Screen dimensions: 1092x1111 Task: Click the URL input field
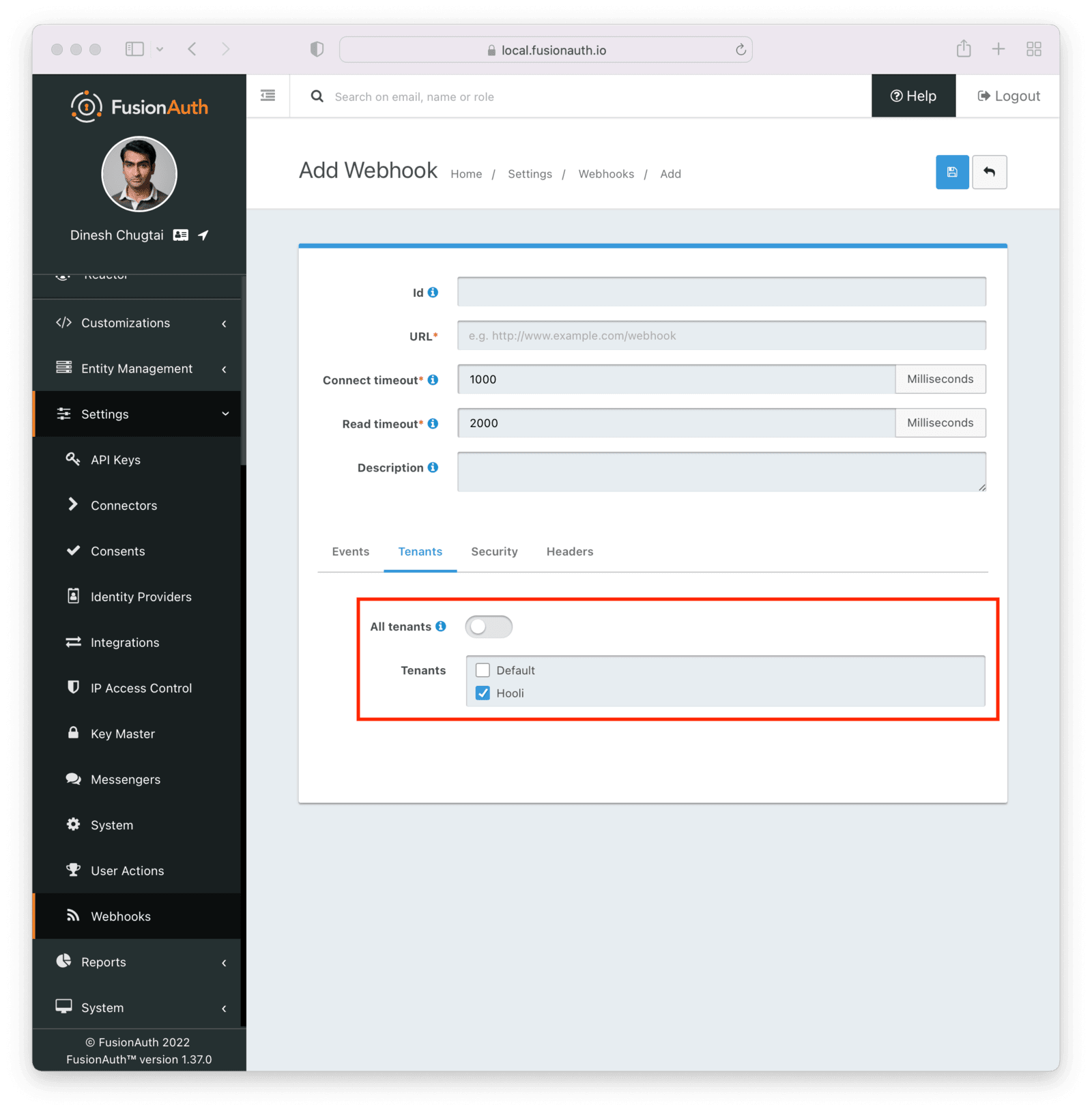coord(721,336)
